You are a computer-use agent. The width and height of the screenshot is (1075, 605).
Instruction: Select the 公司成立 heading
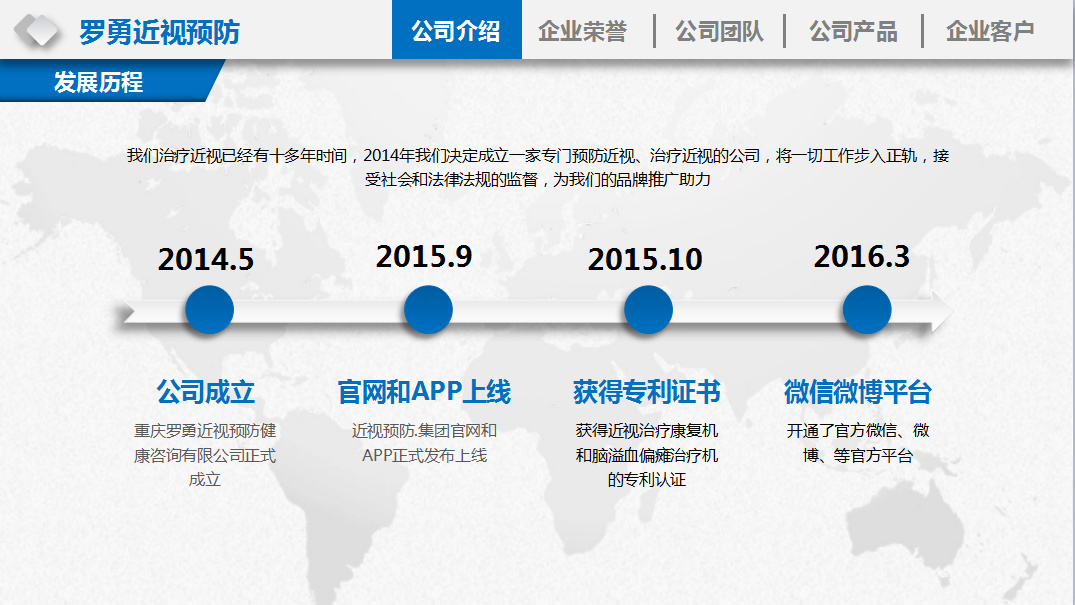tap(206, 392)
